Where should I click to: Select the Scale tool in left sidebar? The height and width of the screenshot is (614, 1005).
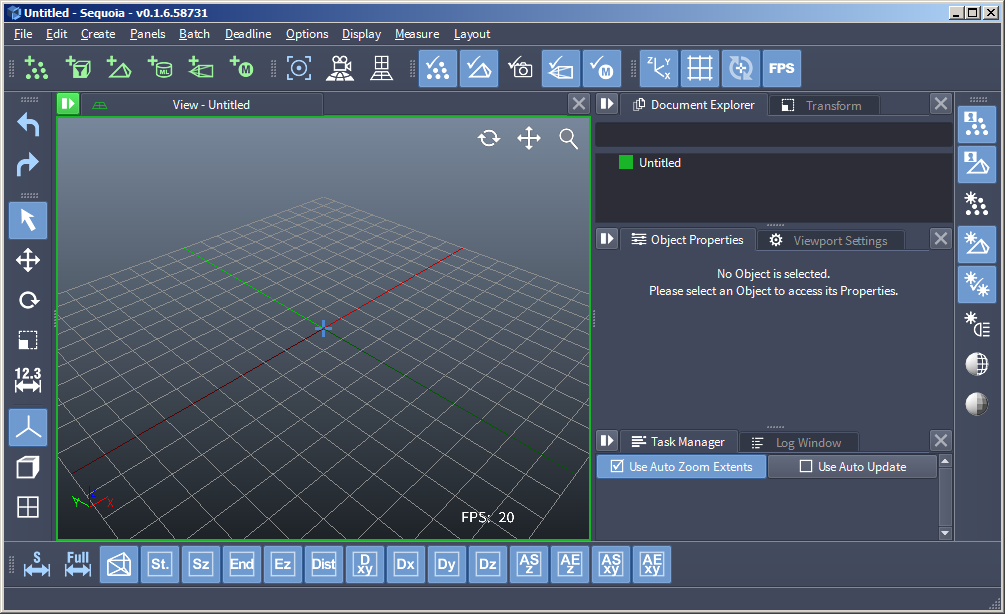pos(28,340)
